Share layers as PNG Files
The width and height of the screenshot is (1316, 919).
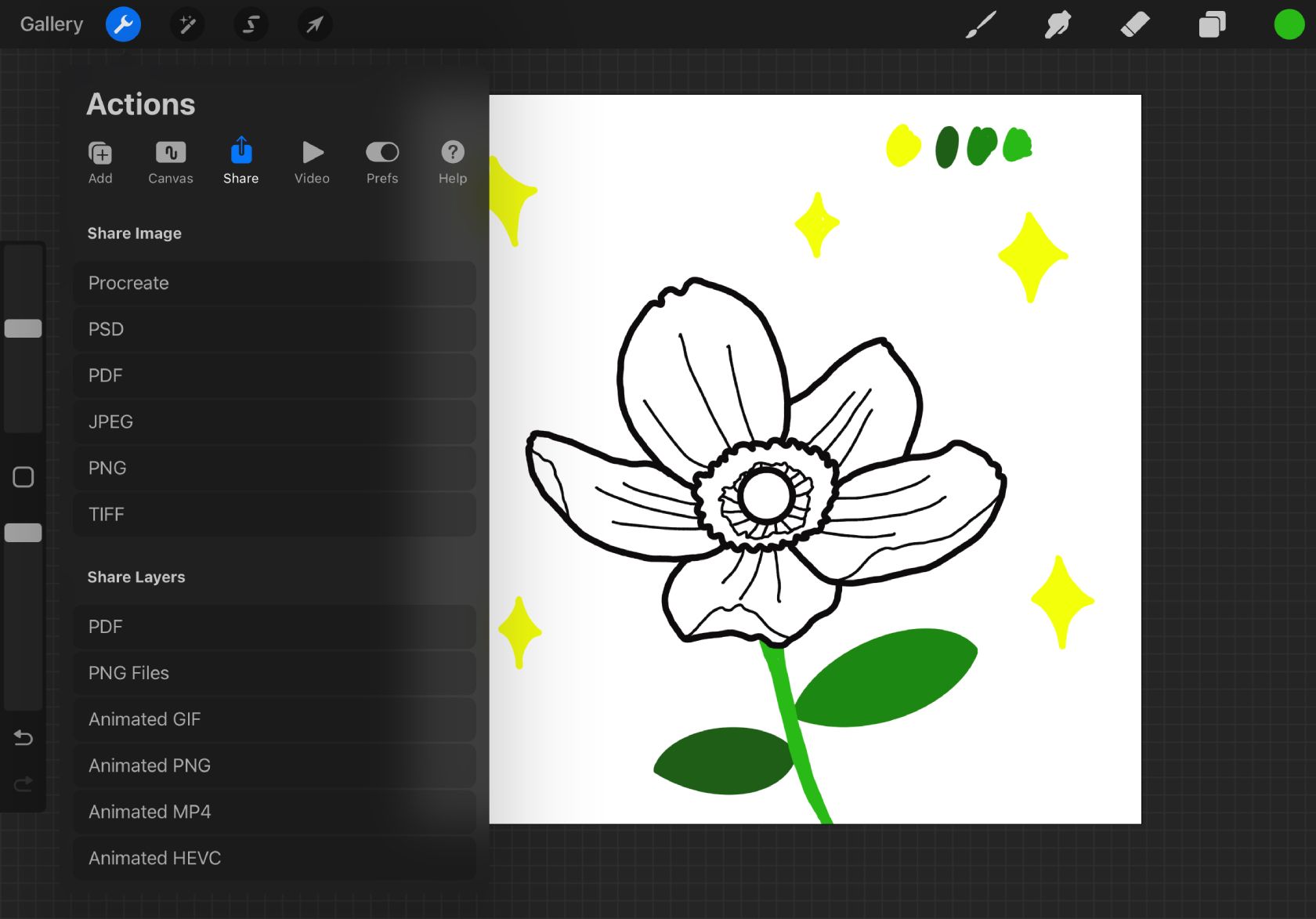coord(274,672)
